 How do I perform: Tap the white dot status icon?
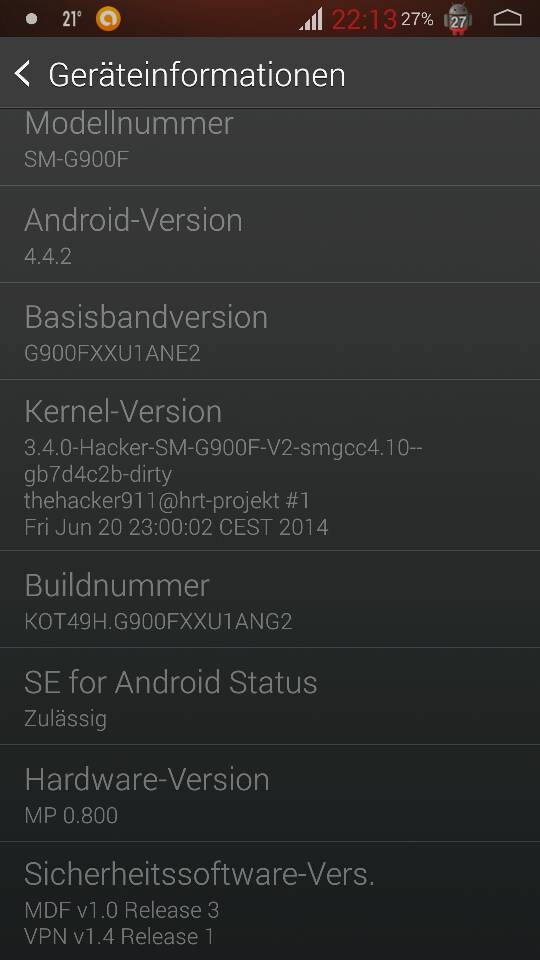tap(32, 19)
